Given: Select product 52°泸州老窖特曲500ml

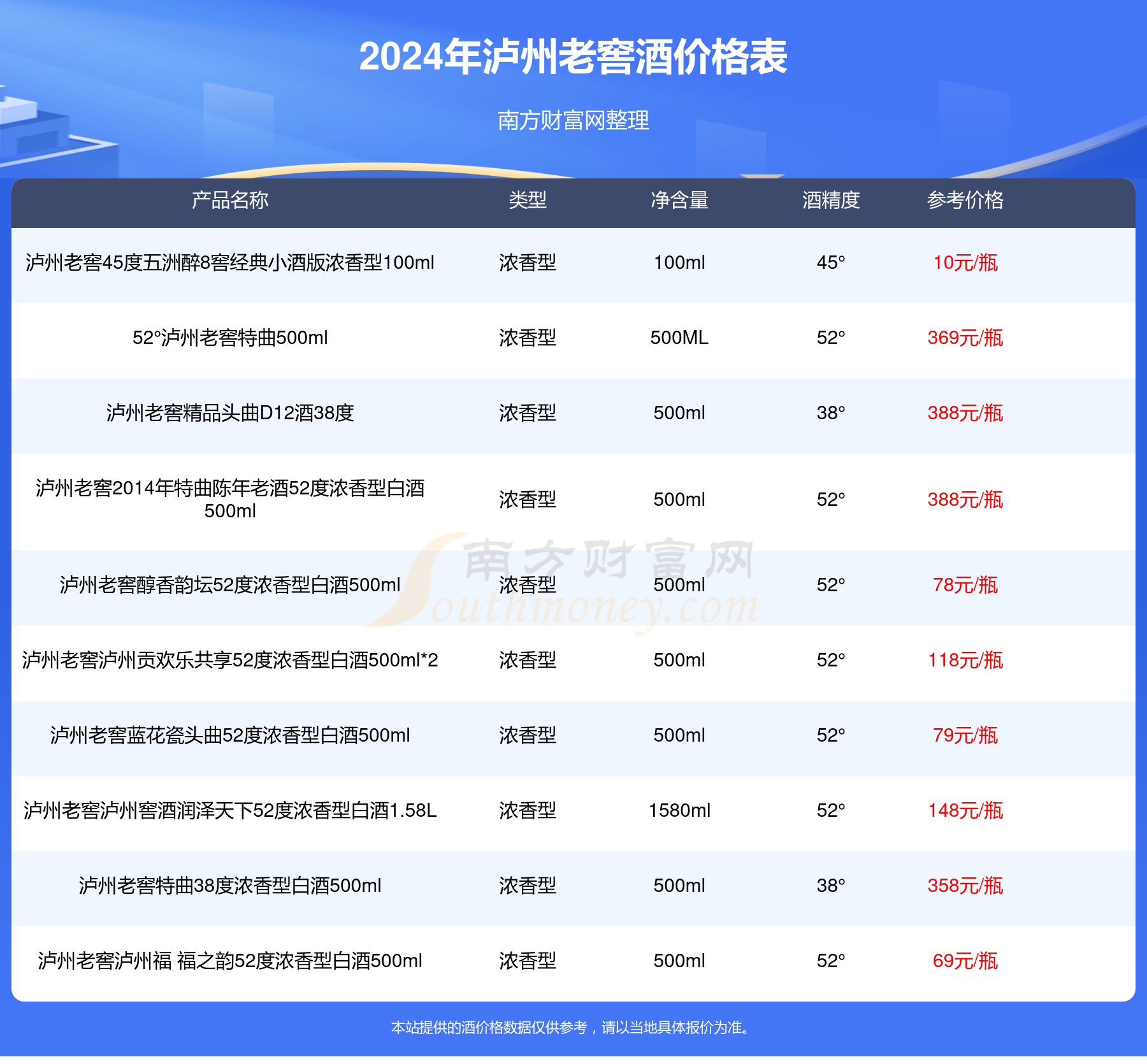Looking at the screenshot, I should tap(230, 338).
